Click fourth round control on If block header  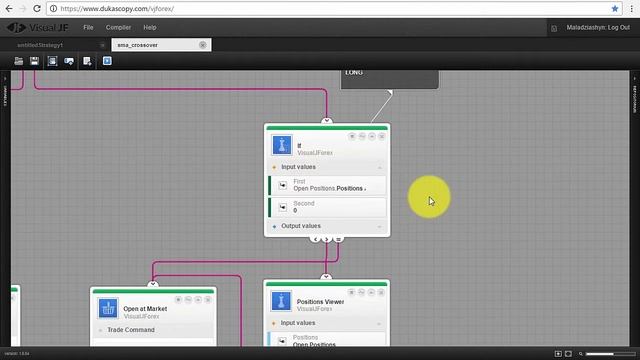coord(382,136)
